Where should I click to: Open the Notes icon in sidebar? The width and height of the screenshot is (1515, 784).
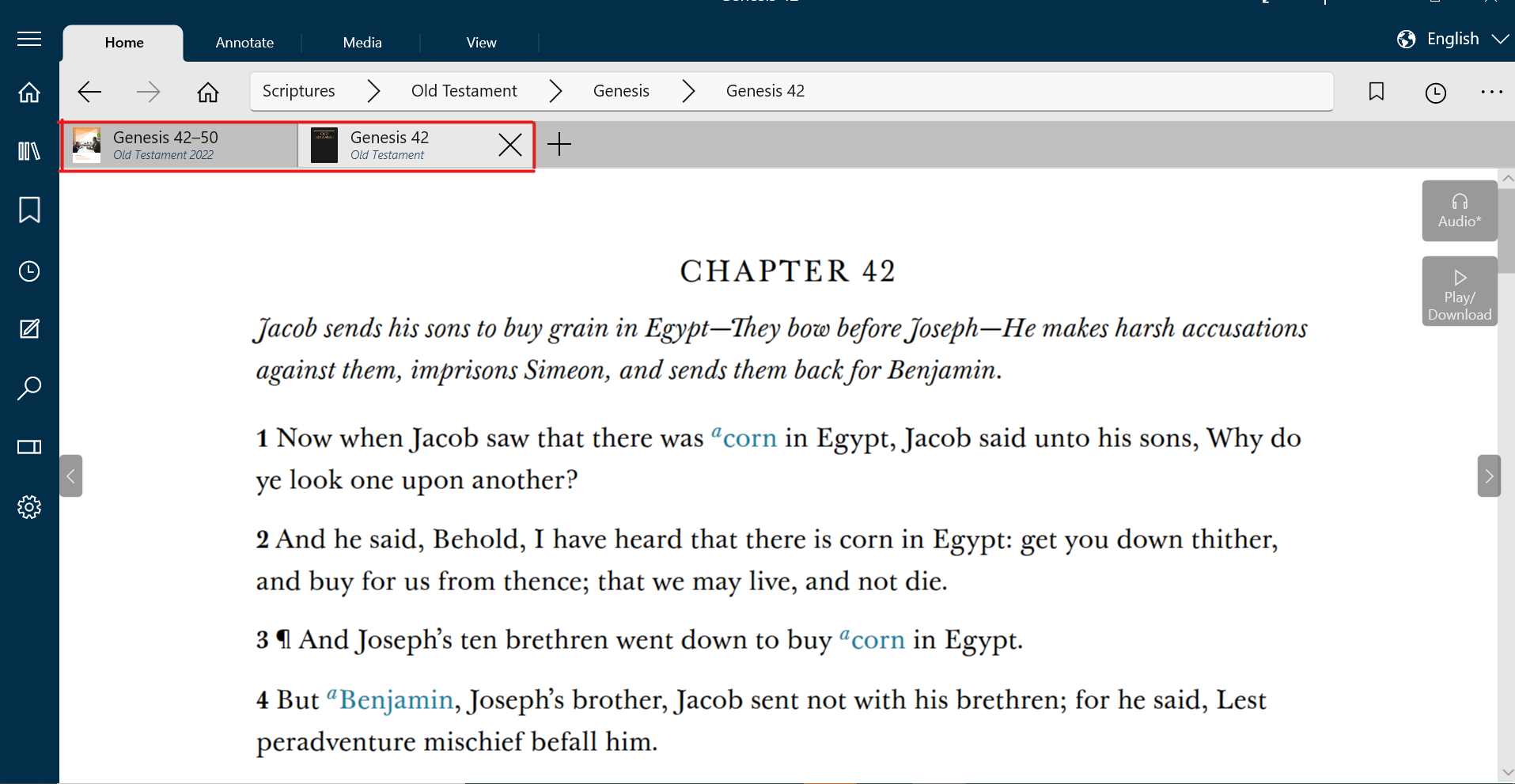click(x=29, y=329)
